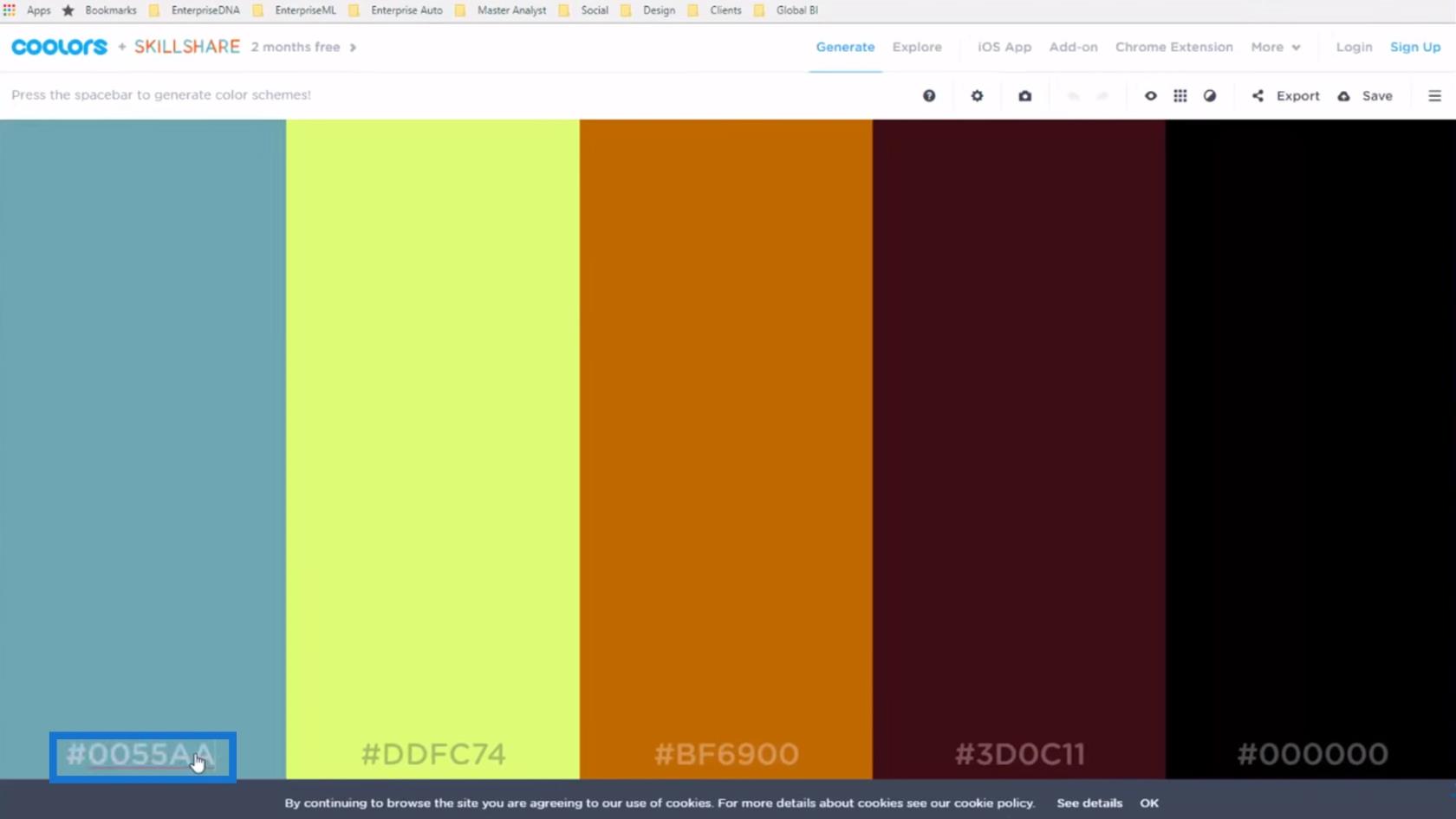Open the Global BI bookmark folder
1456x819 pixels.
786,10
